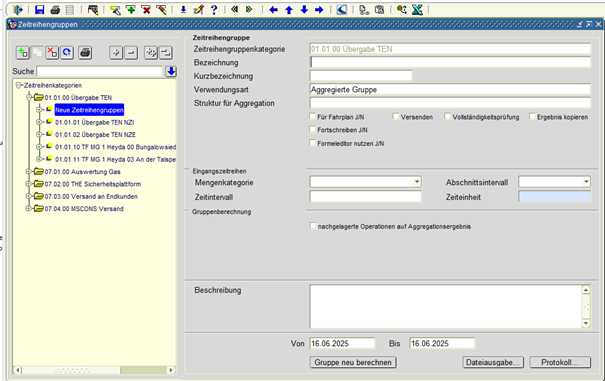Click the blue floppy disk Save icon
The height and width of the screenshot is (381, 605).
(x=39, y=10)
